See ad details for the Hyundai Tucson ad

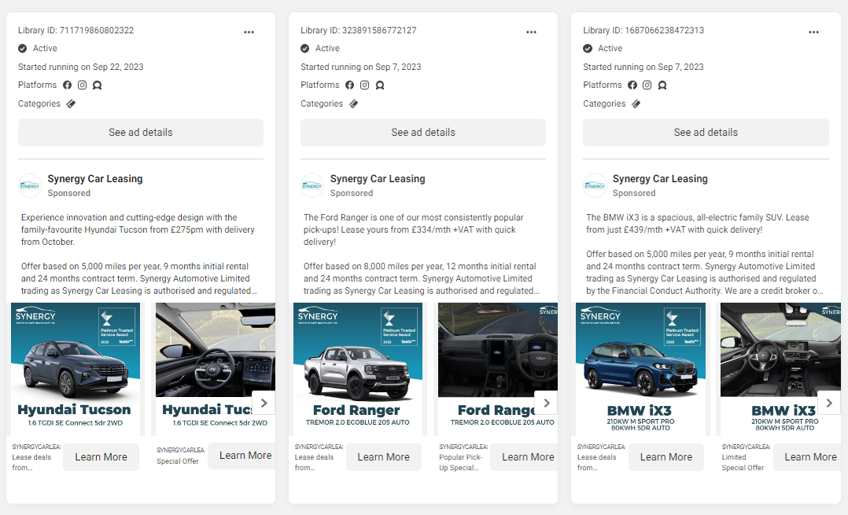point(141,133)
